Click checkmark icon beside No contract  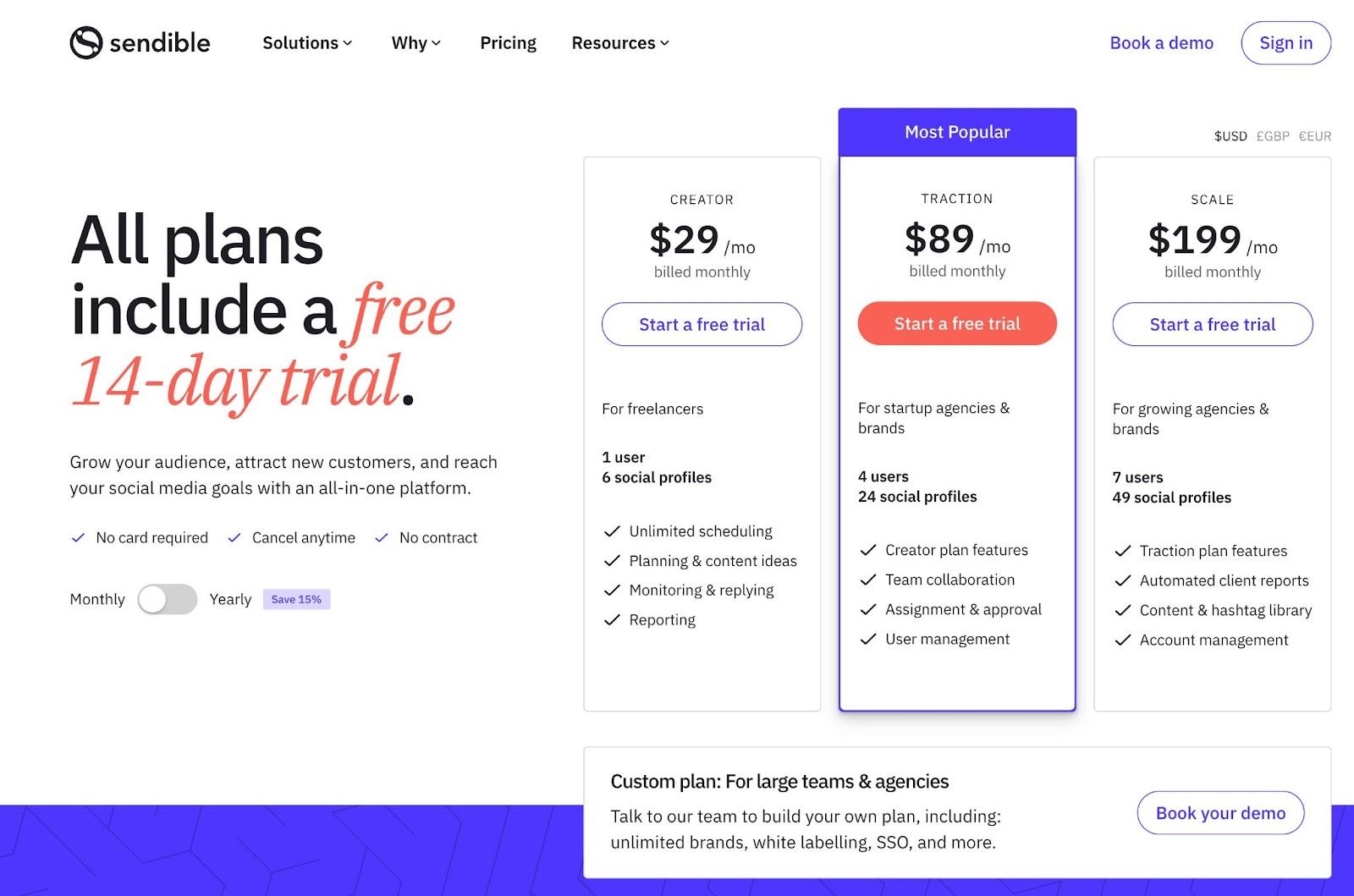[x=382, y=538]
